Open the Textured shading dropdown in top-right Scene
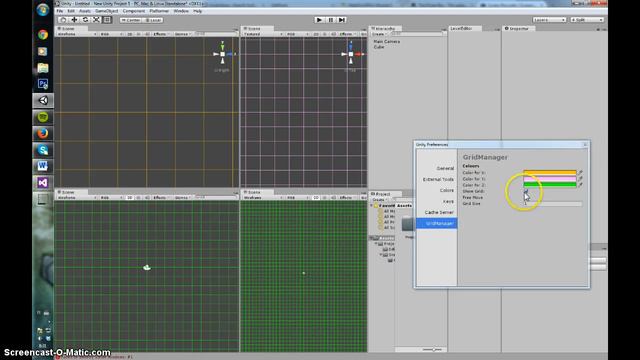The image size is (640, 360). [263, 34]
